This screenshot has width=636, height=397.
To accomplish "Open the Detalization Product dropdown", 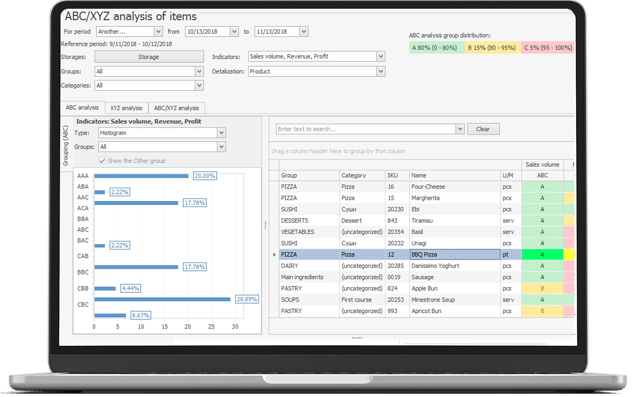I will pyautogui.click(x=380, y=71).
